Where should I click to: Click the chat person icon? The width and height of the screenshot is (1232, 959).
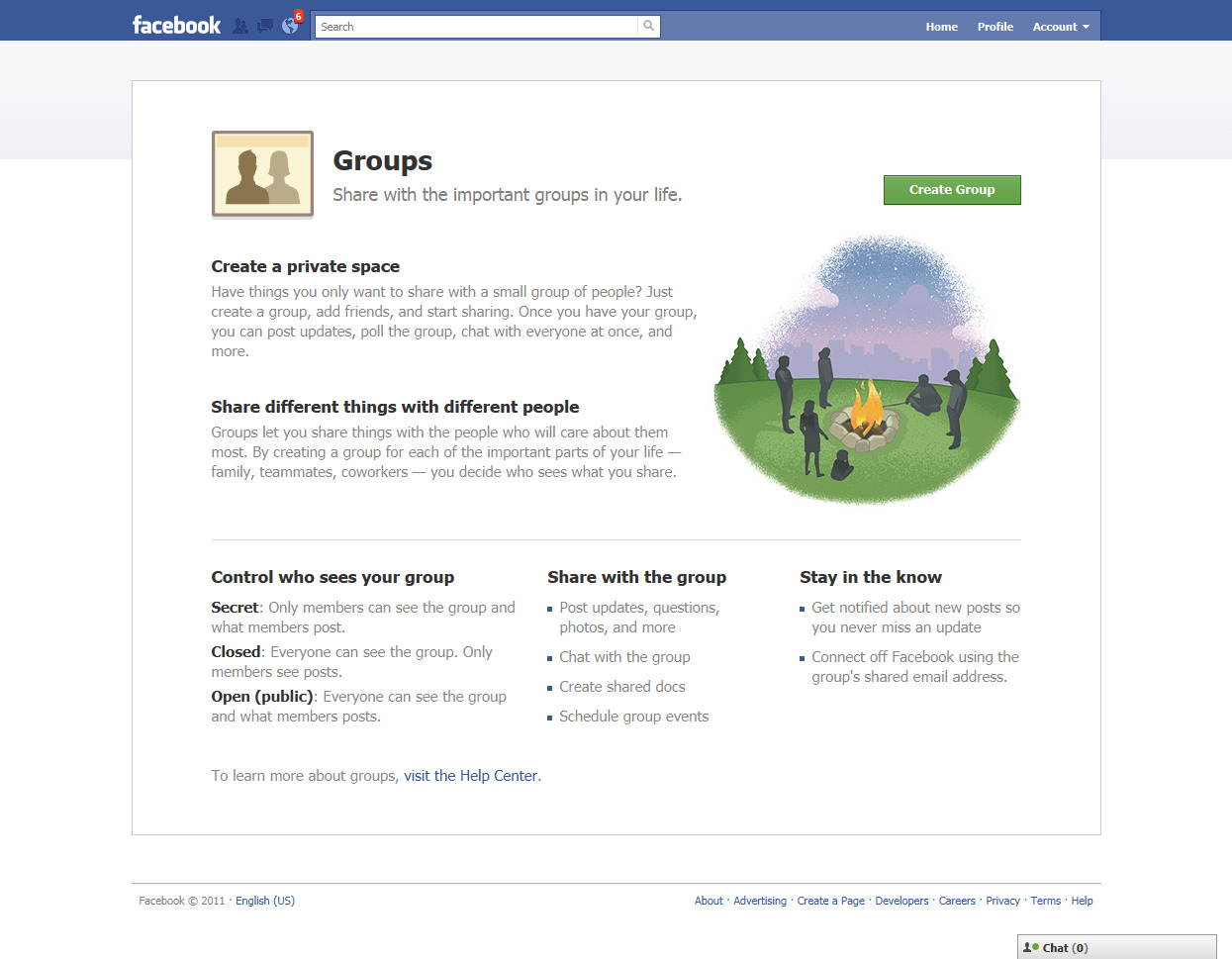coord(1030,947)
